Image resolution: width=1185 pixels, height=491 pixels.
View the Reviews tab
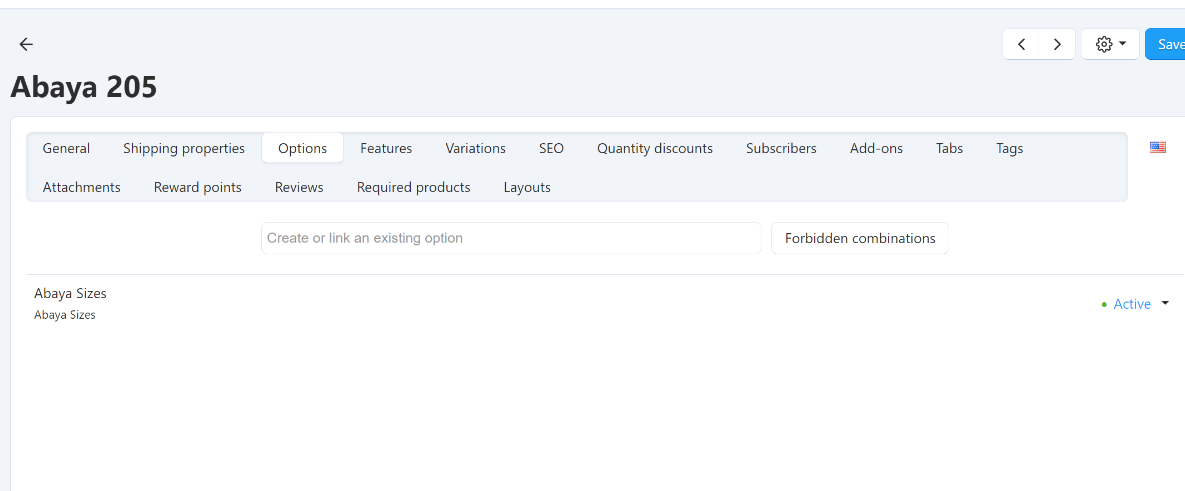tap(299, 187)
